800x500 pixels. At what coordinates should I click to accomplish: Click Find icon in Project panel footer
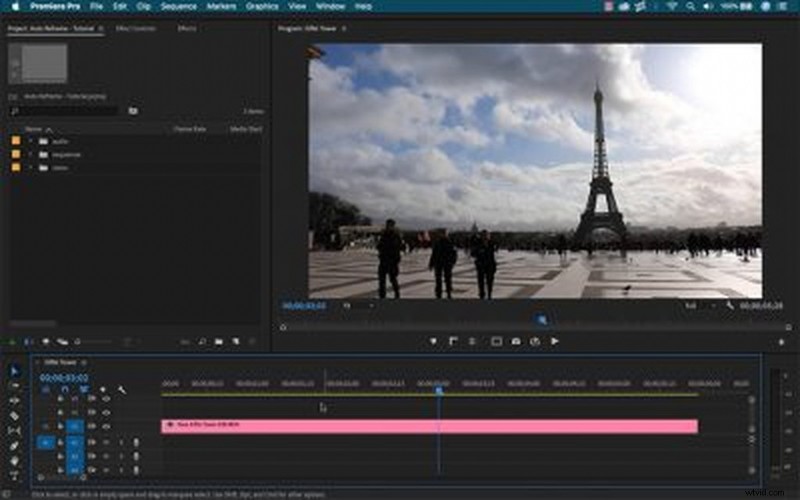point(202,342)
